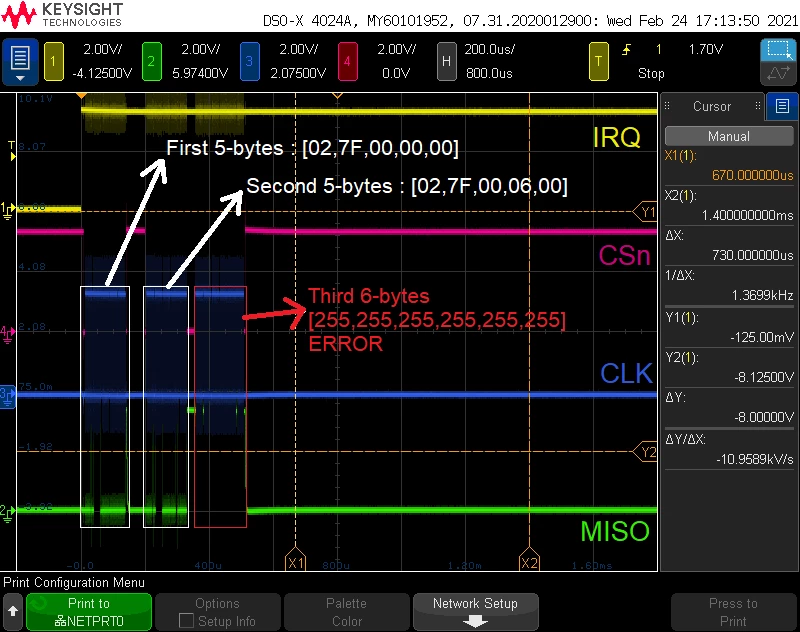This screenshot has width=800, height=632.
Task: Go back with the up arrow softkey
Action: click(13, 612)
